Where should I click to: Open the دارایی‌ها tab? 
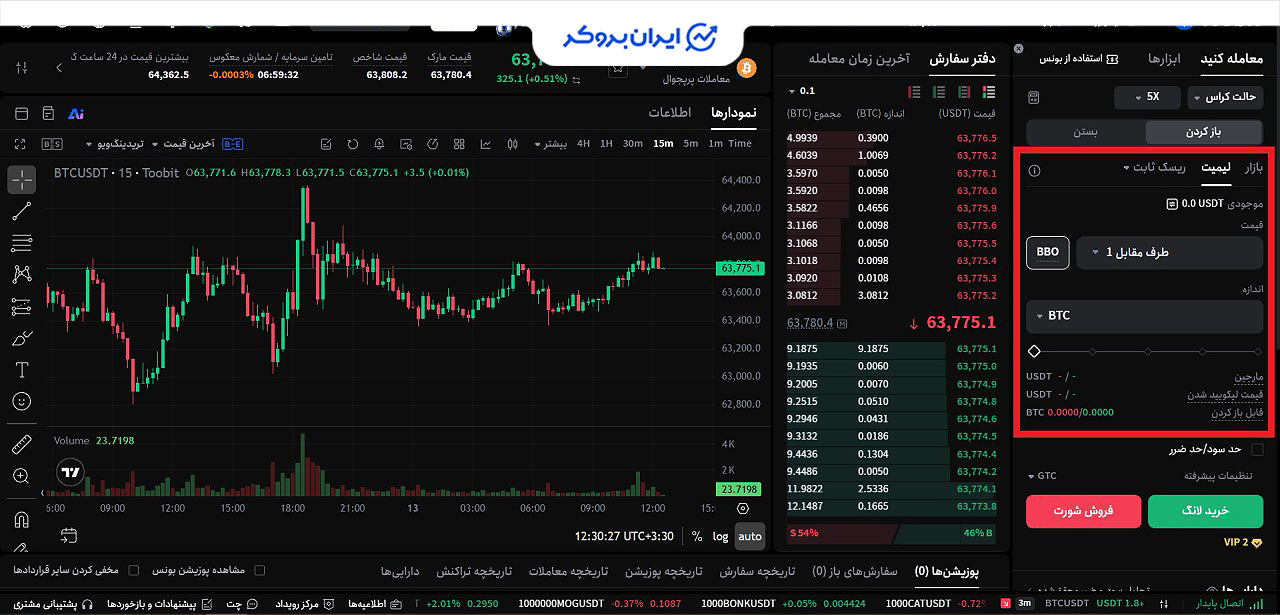(399, 571)
